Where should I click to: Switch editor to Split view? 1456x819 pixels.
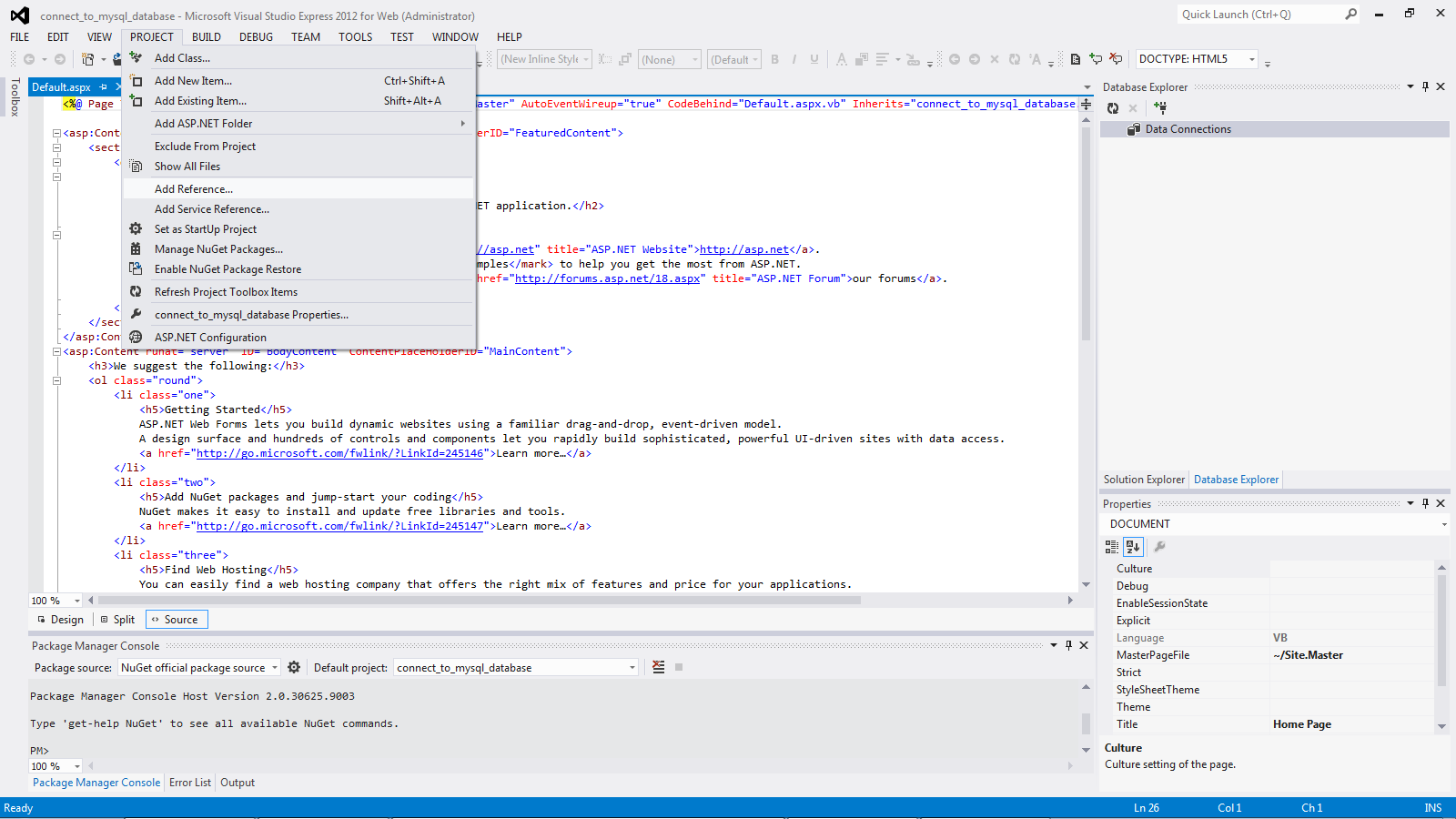point(117,620)
